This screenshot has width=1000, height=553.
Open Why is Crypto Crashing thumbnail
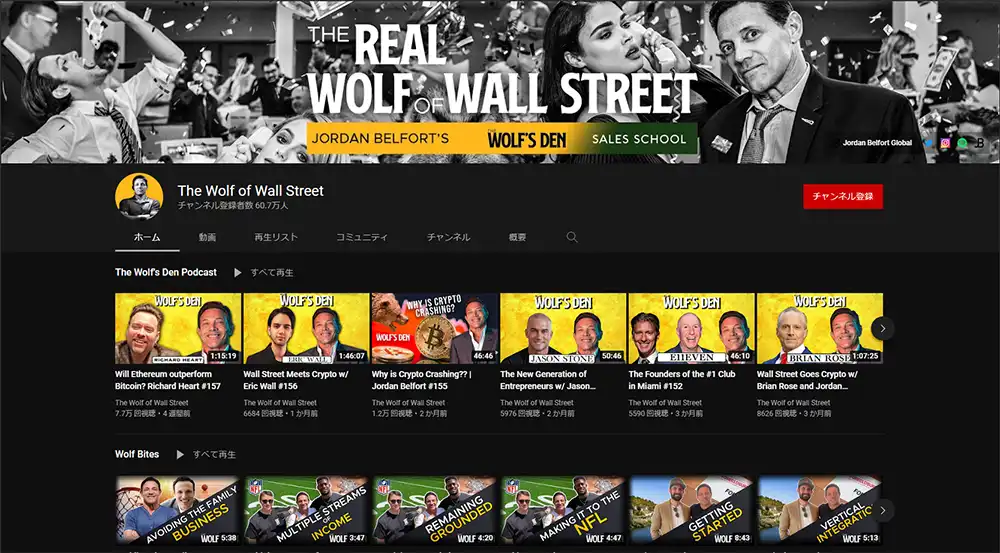tap(435, 328)
